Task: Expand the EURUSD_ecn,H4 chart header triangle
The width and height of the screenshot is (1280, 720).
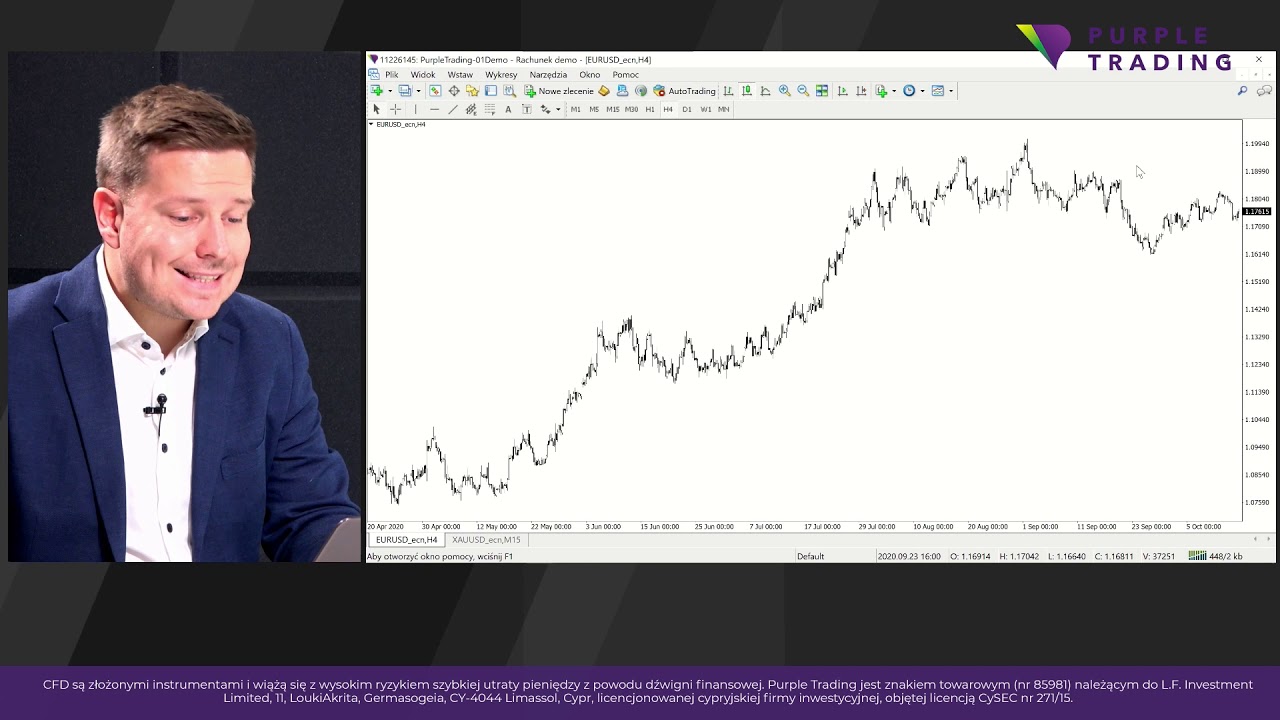Action: pos(371,124)
